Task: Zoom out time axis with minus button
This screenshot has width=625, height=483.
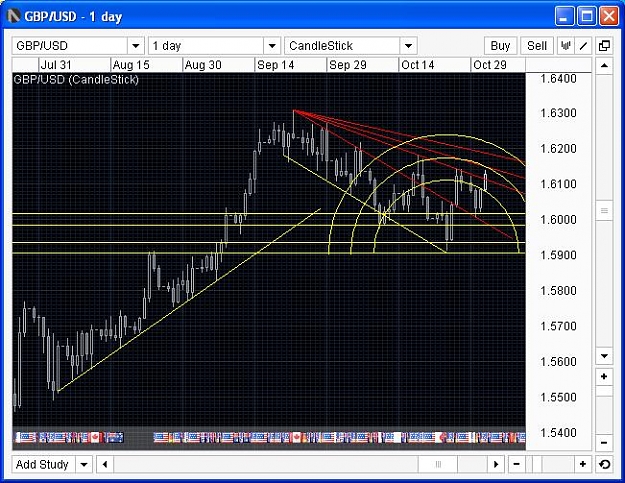Action: pos(517,464)
